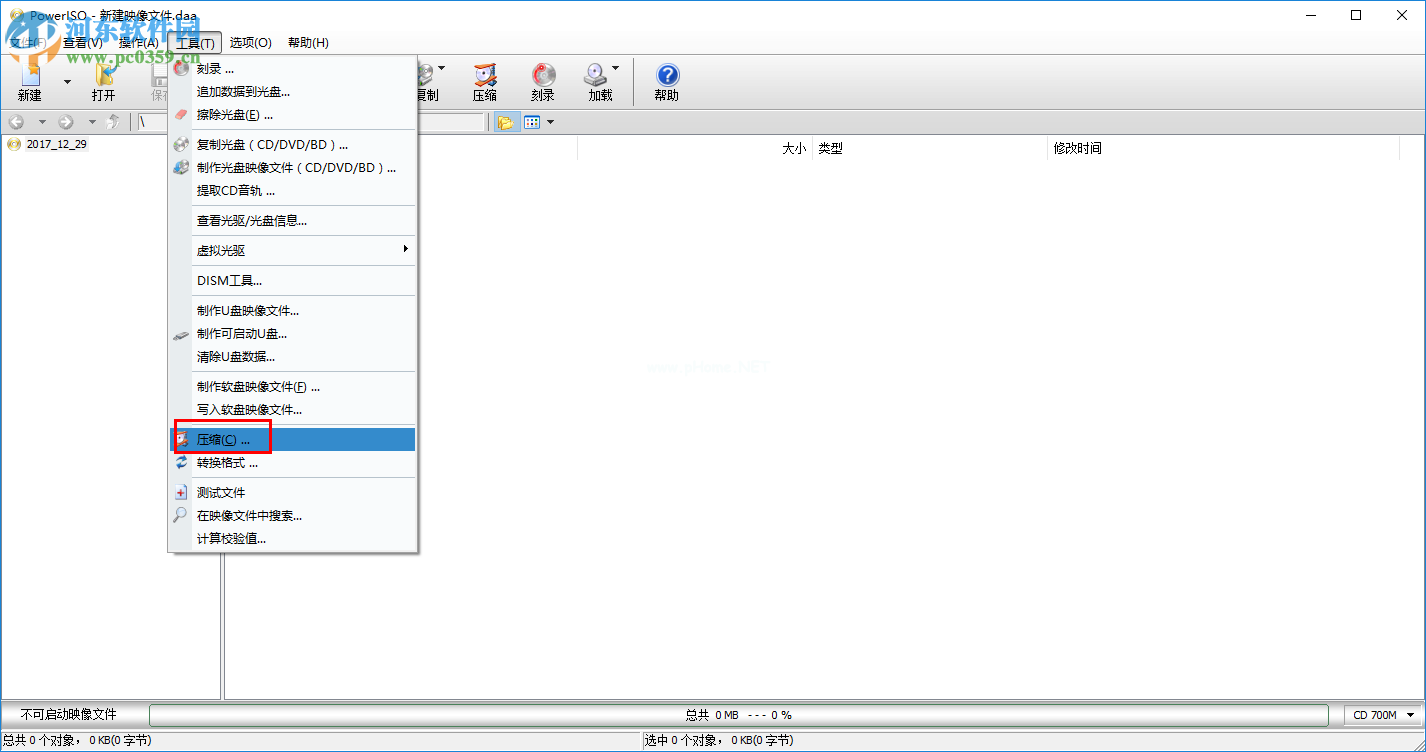Choose 制作光盘映像文件 (CD/DVD/BD) ... entry
Image resolution: width=1426 pixels, height=752 pixels.
[292, 168]
